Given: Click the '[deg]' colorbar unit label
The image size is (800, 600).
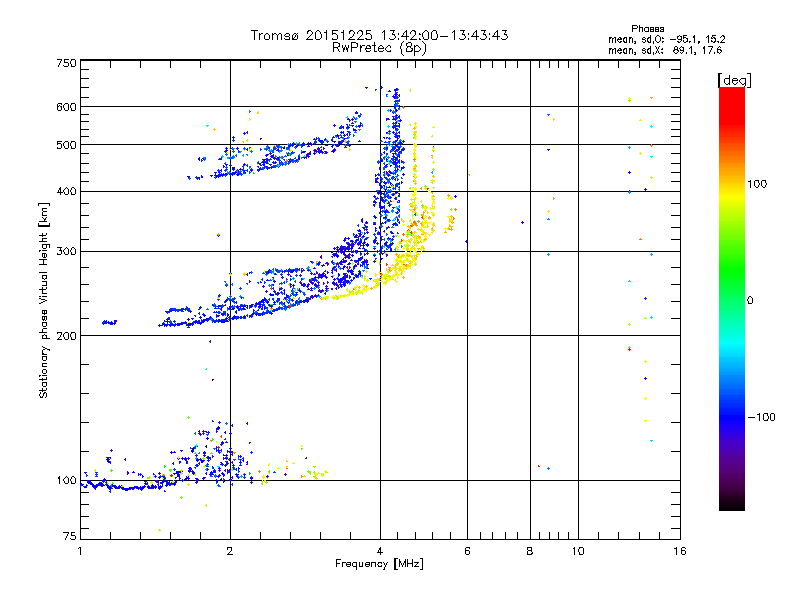Looking at the screenshot, I should pos(734,80).
